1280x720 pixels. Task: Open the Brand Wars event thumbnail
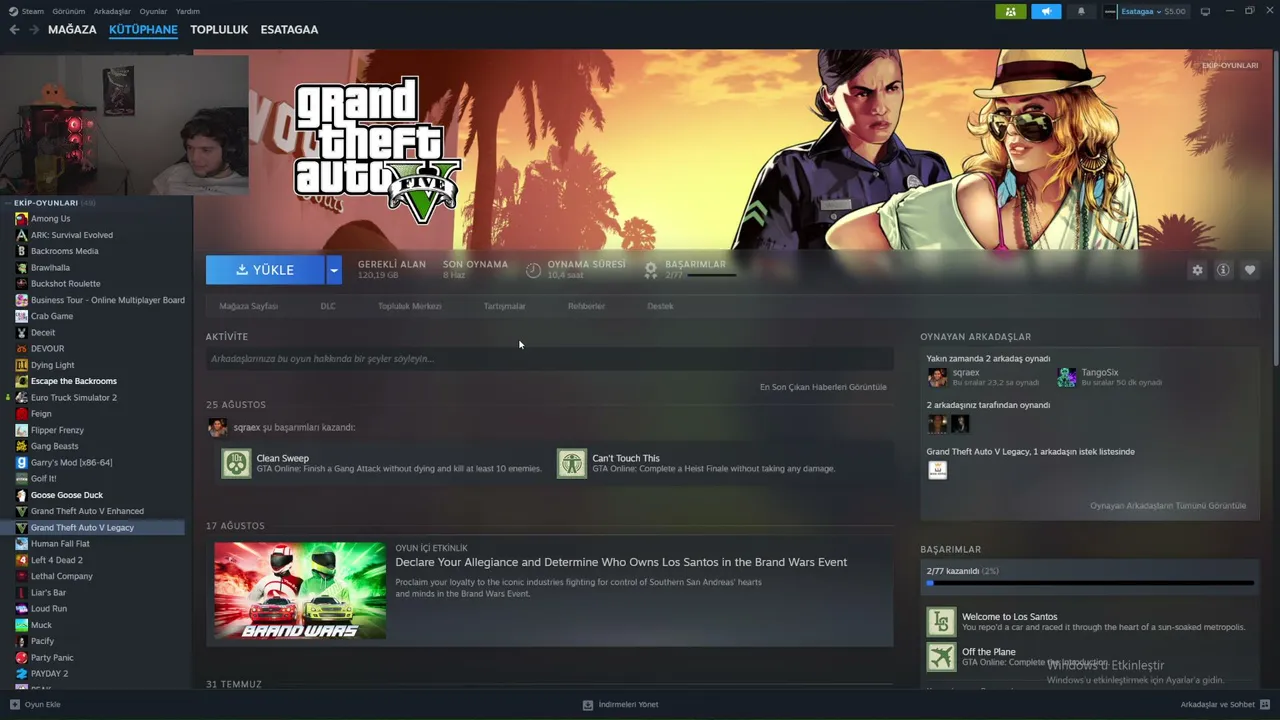point(300,591)
